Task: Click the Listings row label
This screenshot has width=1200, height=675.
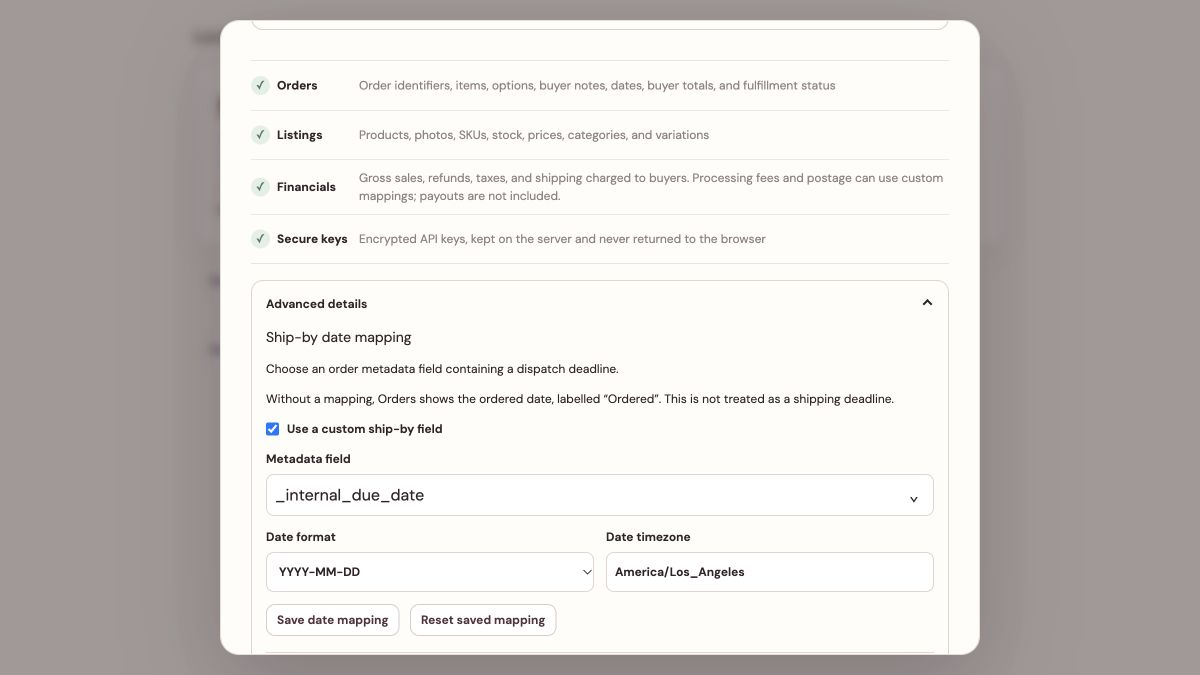Action: [x=300, y=134]
